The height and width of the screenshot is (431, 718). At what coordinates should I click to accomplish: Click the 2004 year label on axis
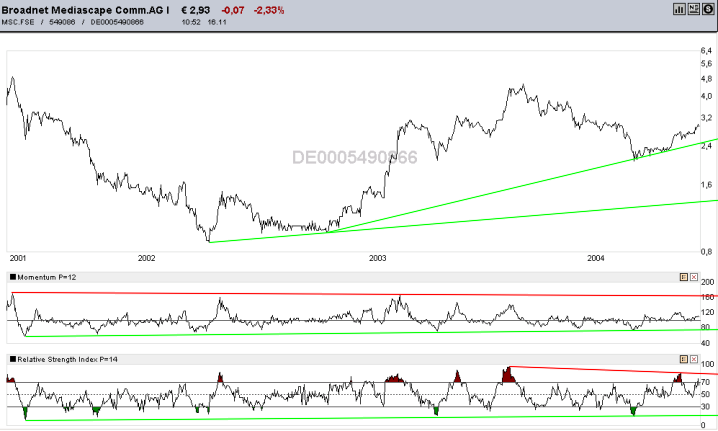596,258
